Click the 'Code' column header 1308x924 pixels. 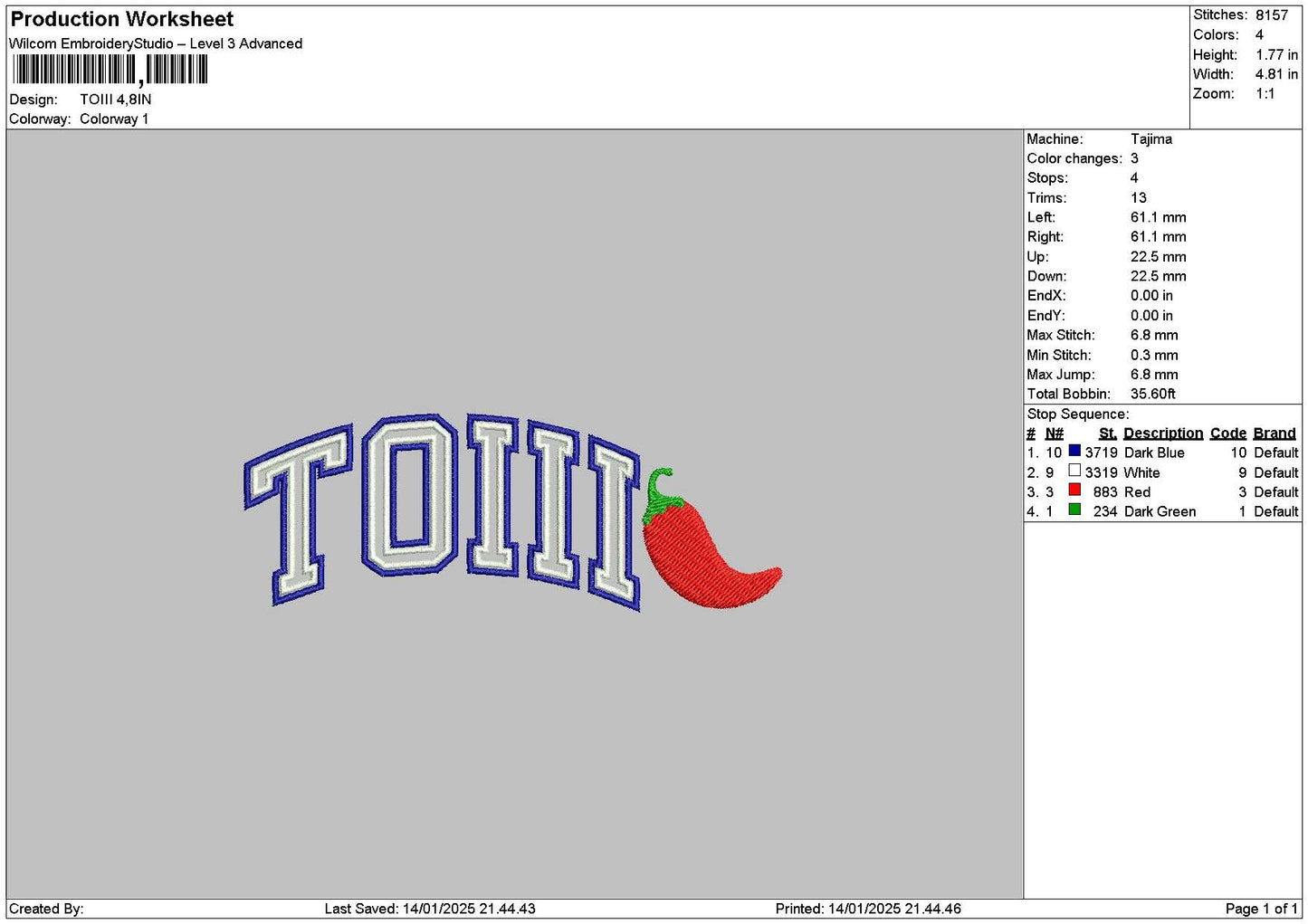coord(1228,433)
